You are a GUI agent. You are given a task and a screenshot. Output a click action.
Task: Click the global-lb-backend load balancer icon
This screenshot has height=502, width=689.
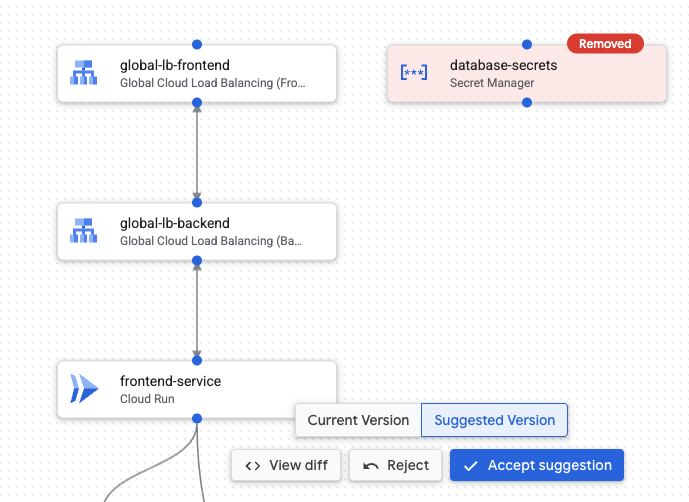[83, 231]
